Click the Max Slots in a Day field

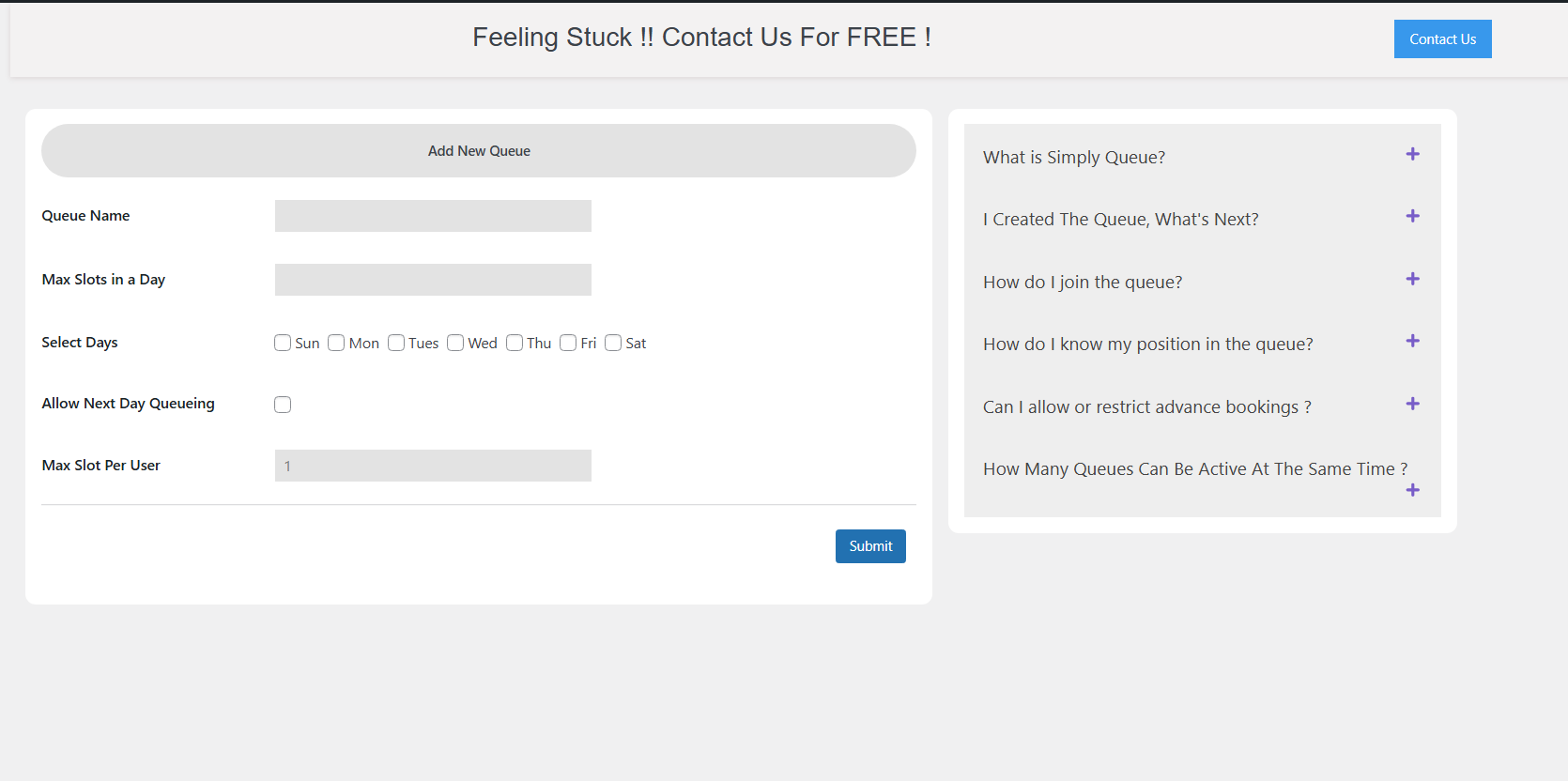coord(433,280)
